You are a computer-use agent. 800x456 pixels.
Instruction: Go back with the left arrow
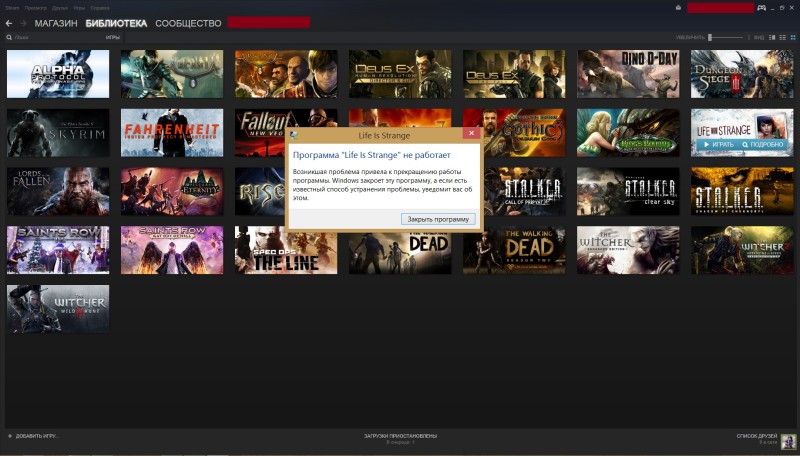coord(9,23)
